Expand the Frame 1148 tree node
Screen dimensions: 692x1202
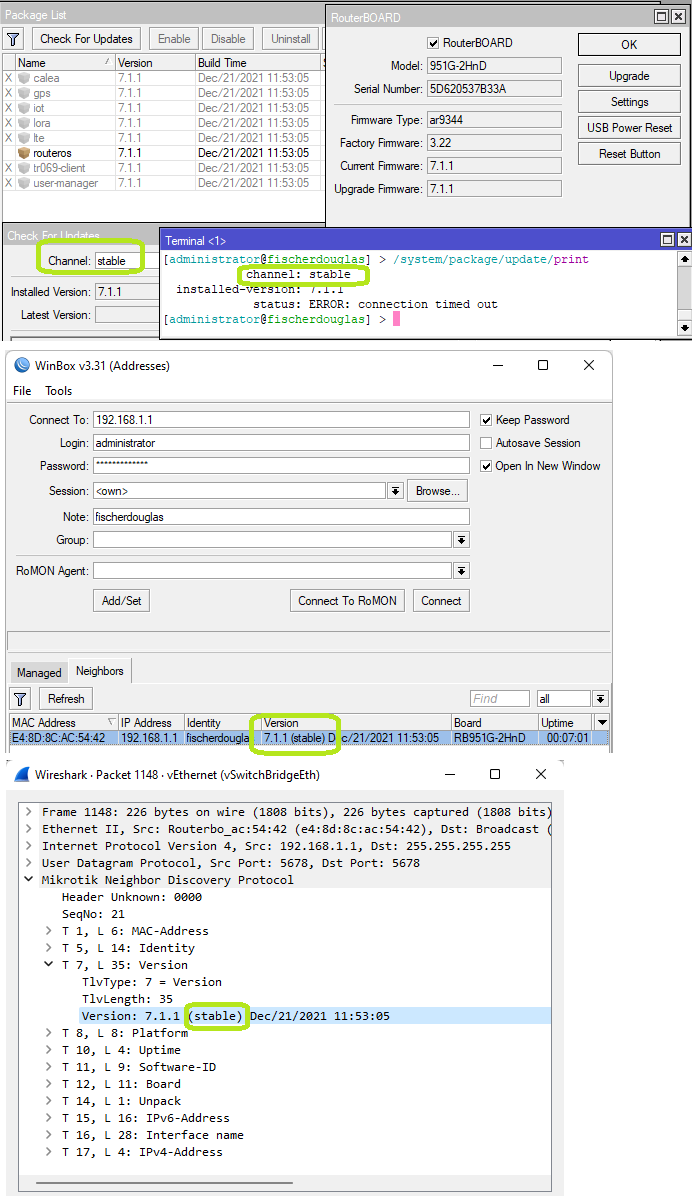[30, 812]
